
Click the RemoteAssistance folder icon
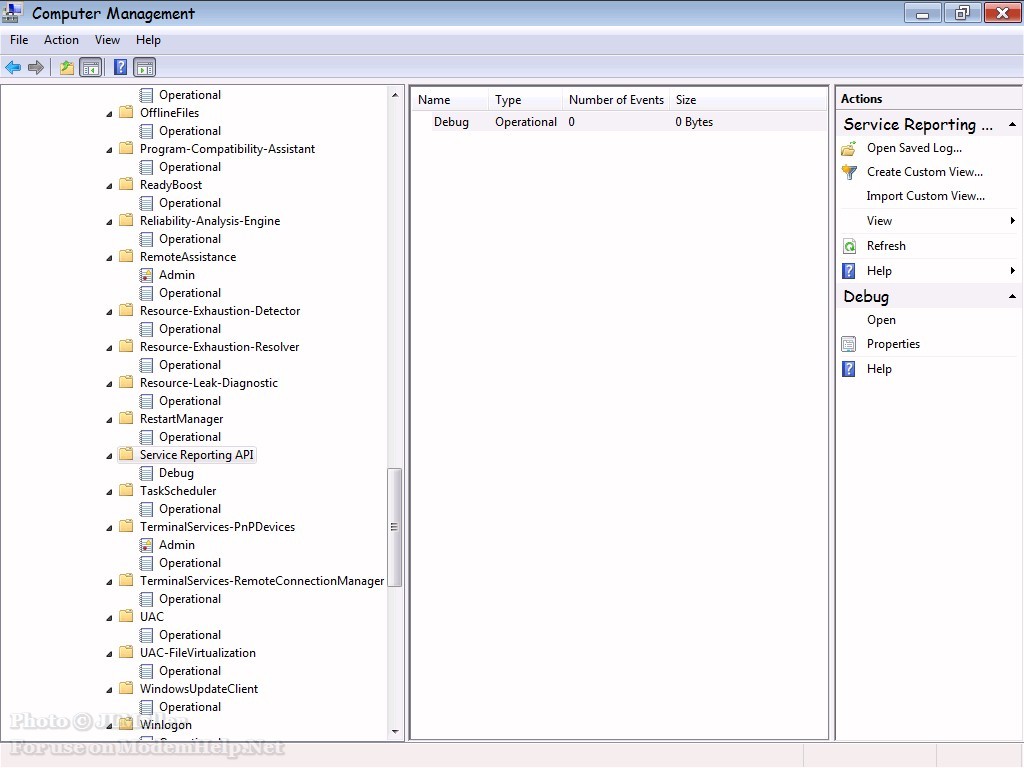coord(126,257)
